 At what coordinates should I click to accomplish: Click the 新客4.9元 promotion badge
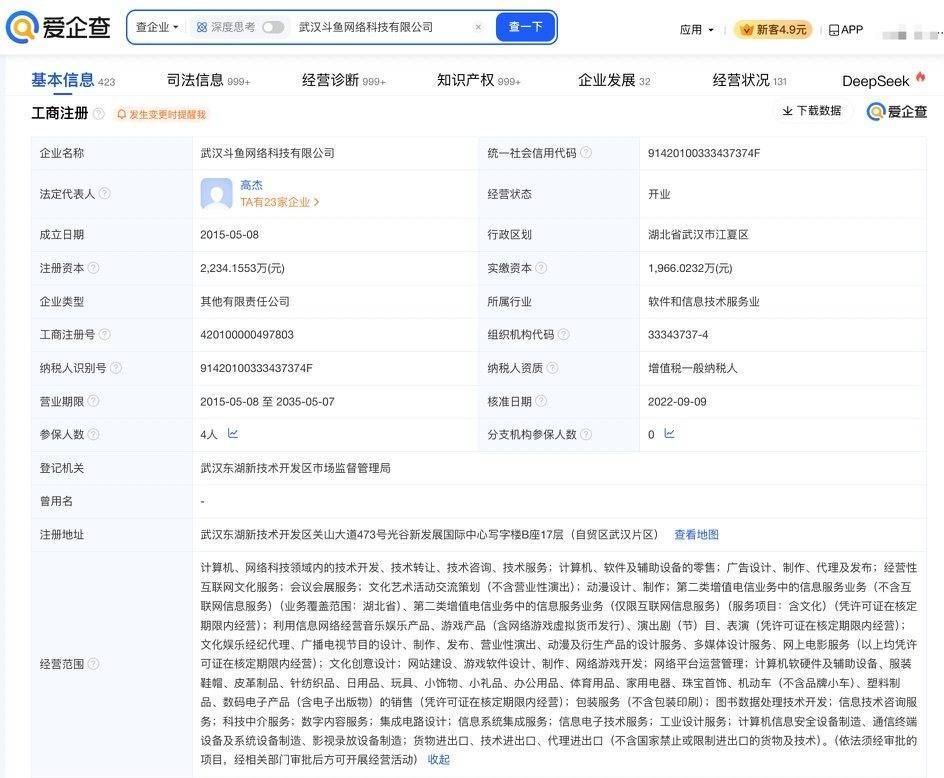pos(772,30)
